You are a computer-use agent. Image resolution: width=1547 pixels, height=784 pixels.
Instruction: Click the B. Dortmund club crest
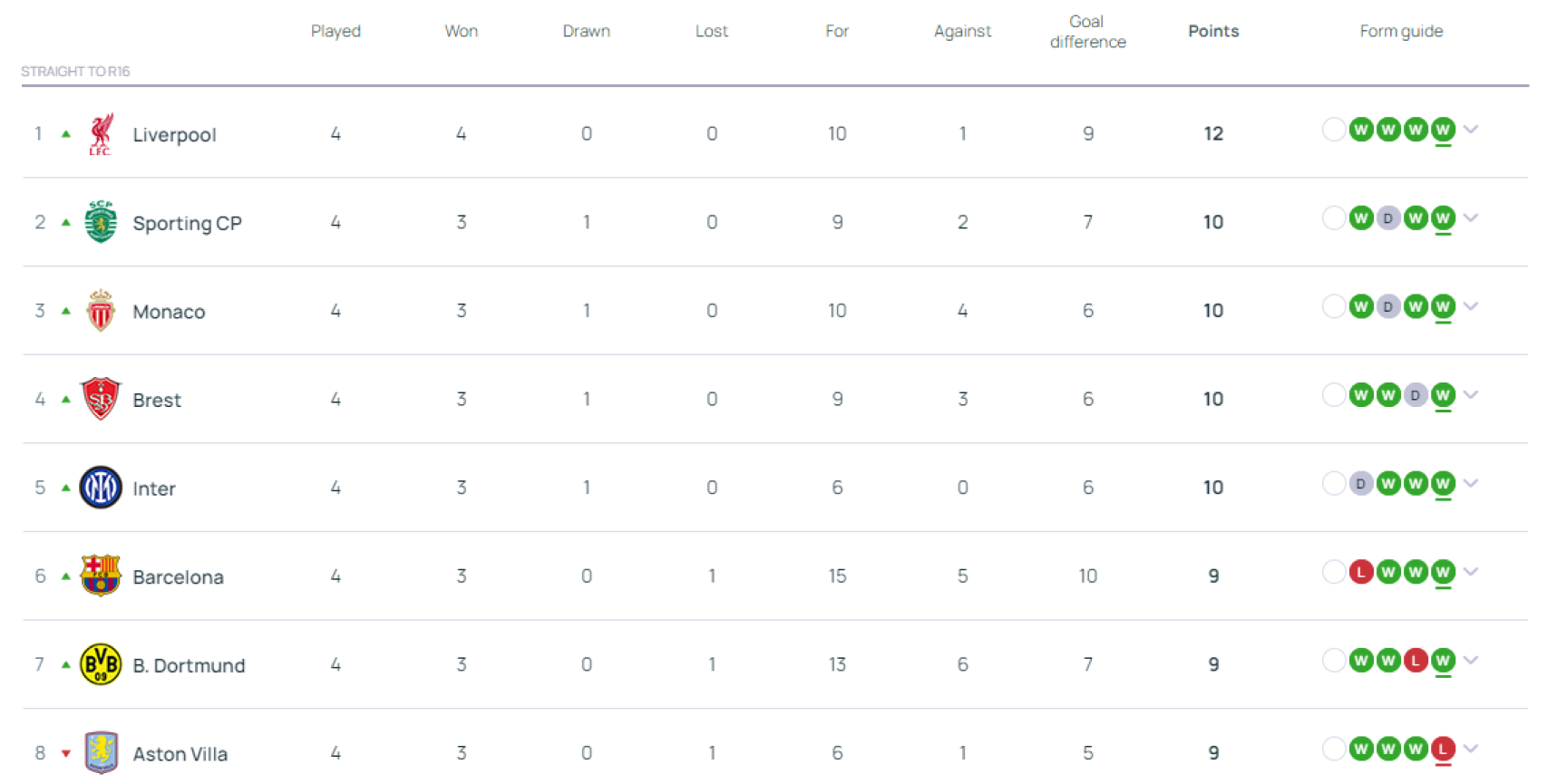point(101,664)
